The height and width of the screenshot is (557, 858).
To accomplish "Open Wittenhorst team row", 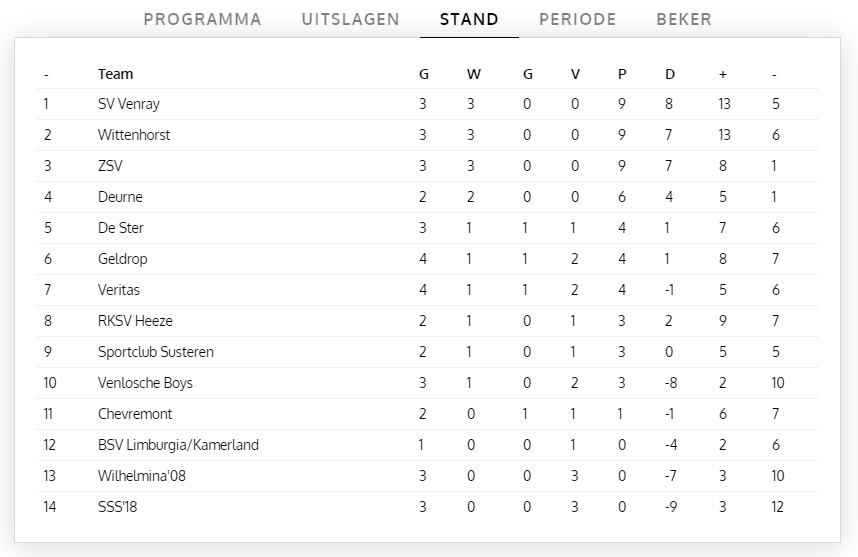I will 134,135.
